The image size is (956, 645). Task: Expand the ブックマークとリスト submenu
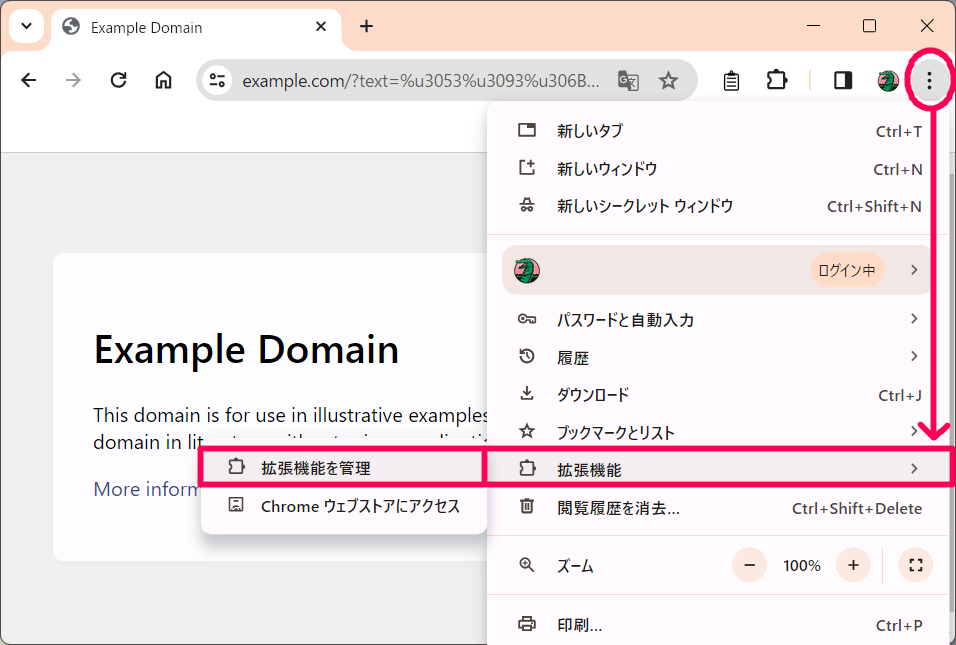click(x=915, y=432)
